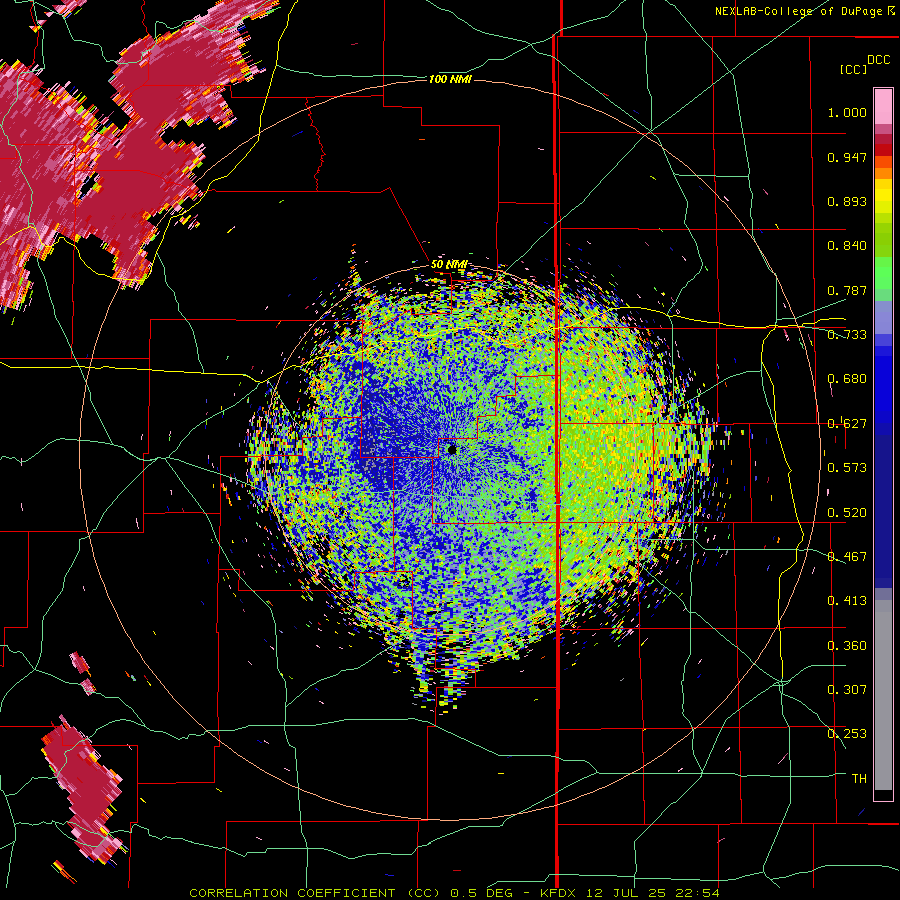Viewport: 900px width, 900px height.
Task: Click the [CC] unit label
Action: point(853,69)
